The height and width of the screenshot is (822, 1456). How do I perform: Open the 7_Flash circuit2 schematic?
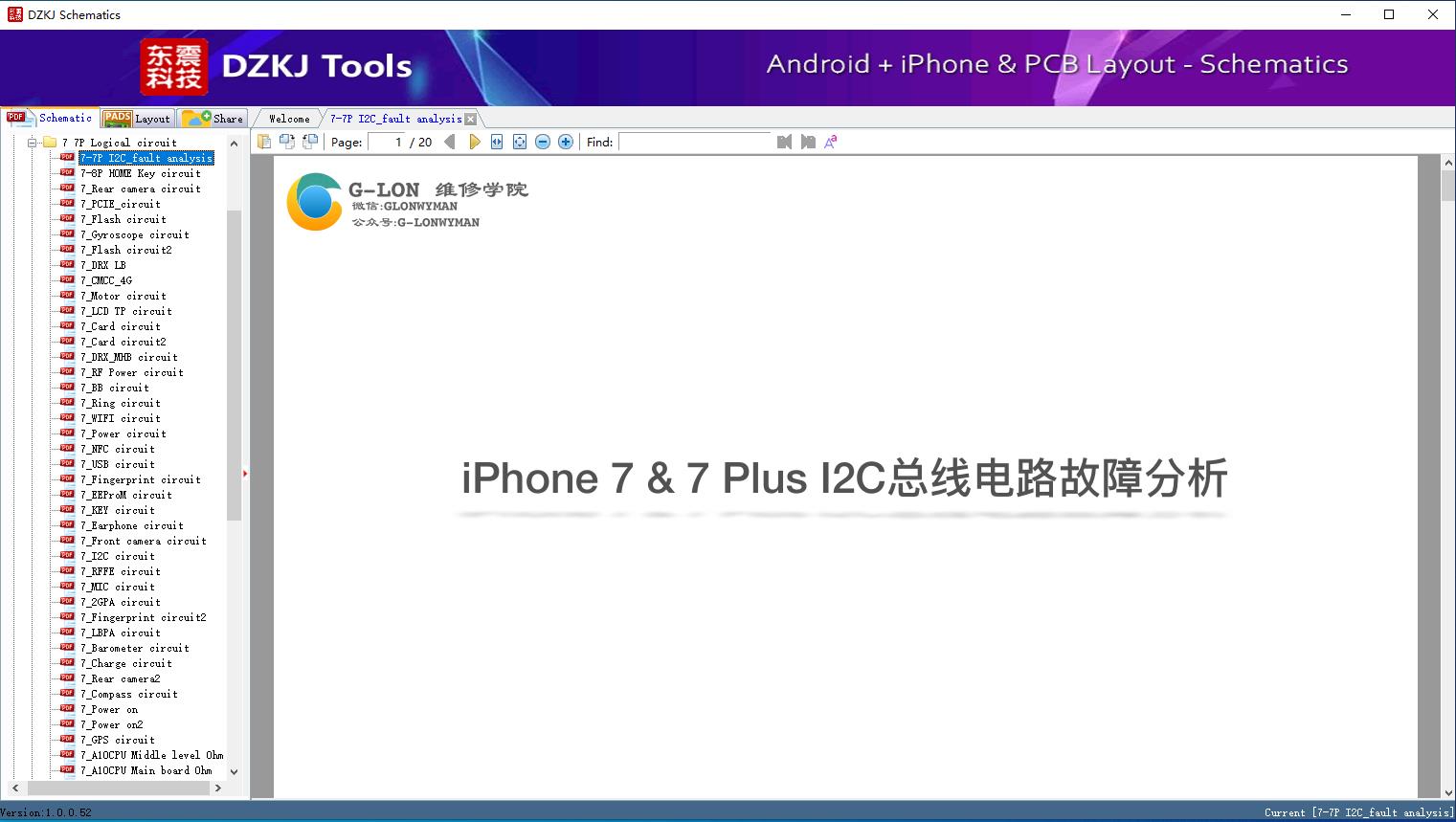coord(126,250)
